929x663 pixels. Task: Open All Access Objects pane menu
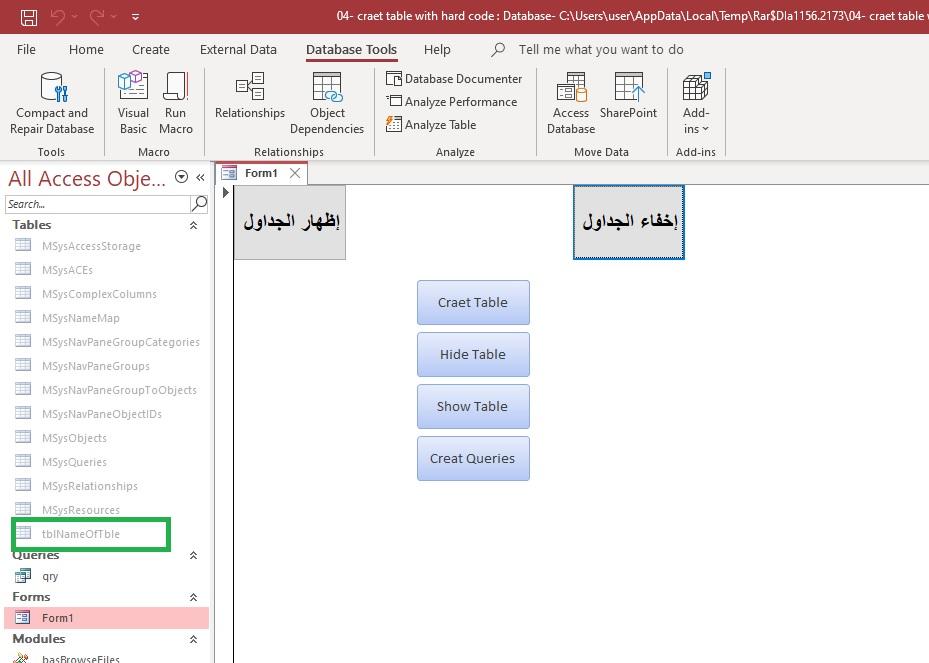[x=181, y=178]
